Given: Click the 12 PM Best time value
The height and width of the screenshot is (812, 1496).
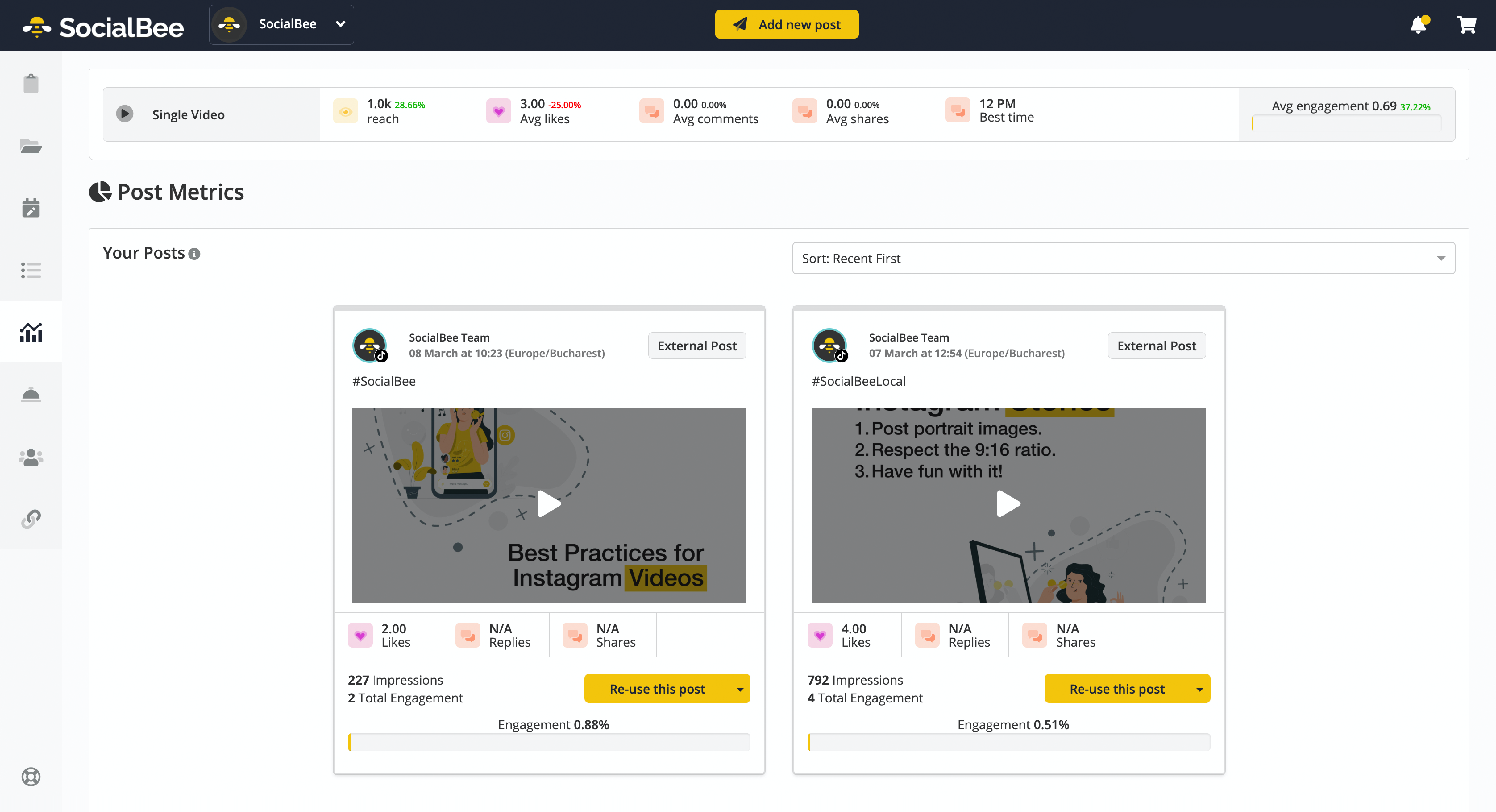Looking at the screenshot, I should tap(998, 103).
